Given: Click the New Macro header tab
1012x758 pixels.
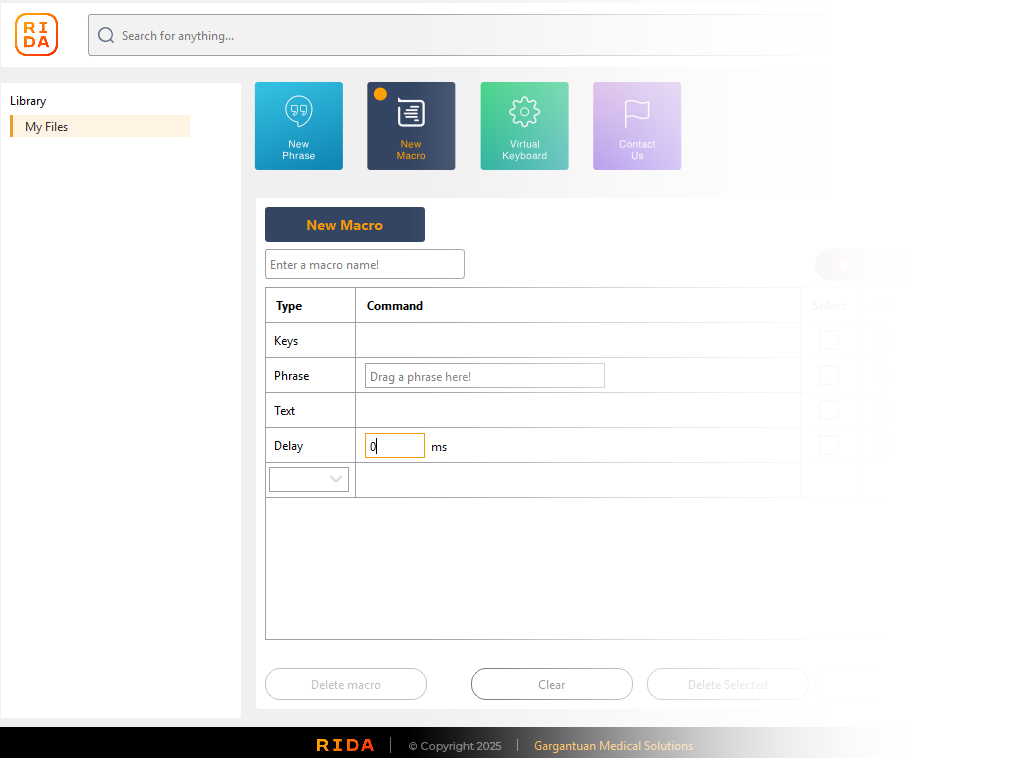Looking at the screenshot, I should [x=344, y=225].
